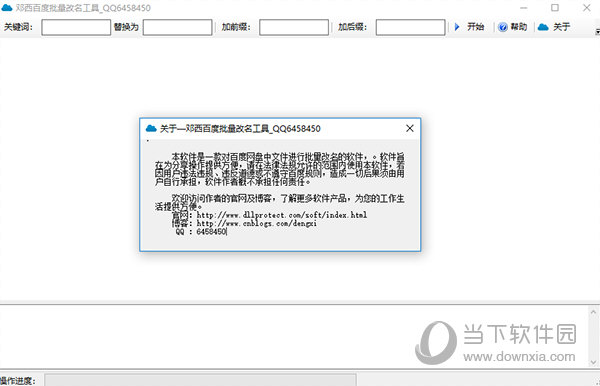Click the 操作进度 progress bar
Viewport: 600px width, 386px height.
coord(201,380)
